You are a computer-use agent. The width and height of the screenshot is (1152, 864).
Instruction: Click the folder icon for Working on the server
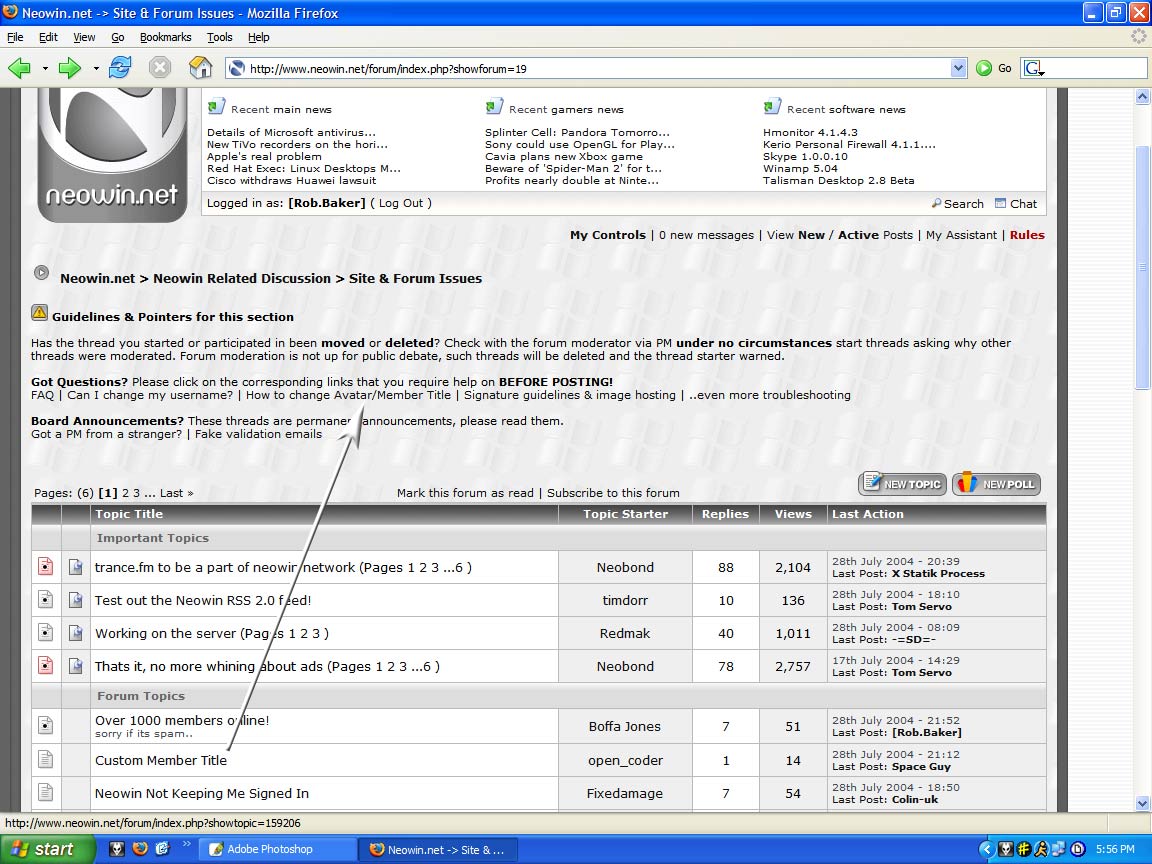[46, 633]
